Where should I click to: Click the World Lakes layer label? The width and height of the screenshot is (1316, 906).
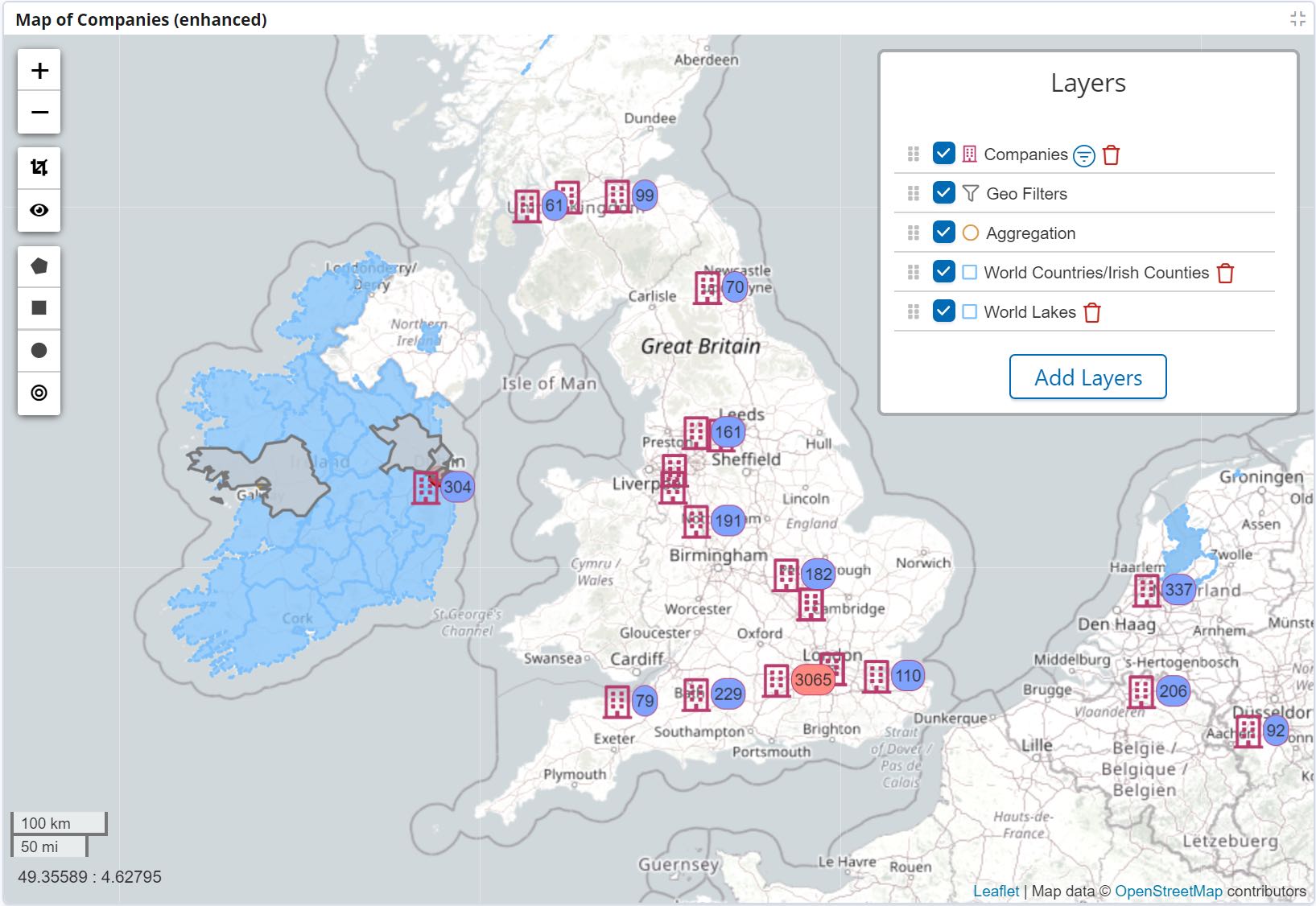tap(1029, 312)
